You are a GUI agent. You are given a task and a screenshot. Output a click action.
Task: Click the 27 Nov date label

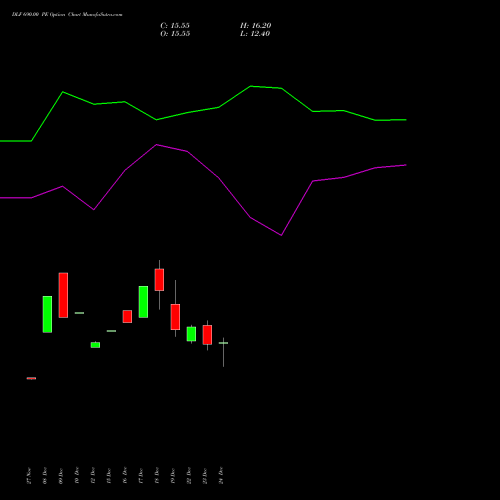29,475
